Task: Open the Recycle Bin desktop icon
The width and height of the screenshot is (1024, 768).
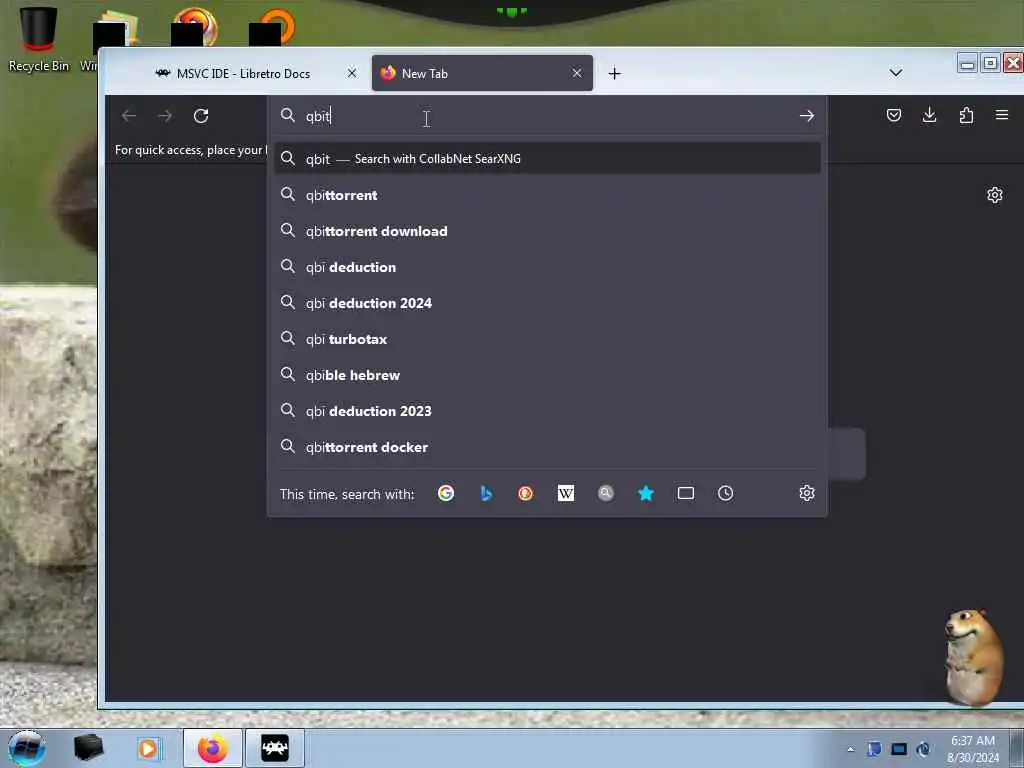Action: click(x=39, y=38)
